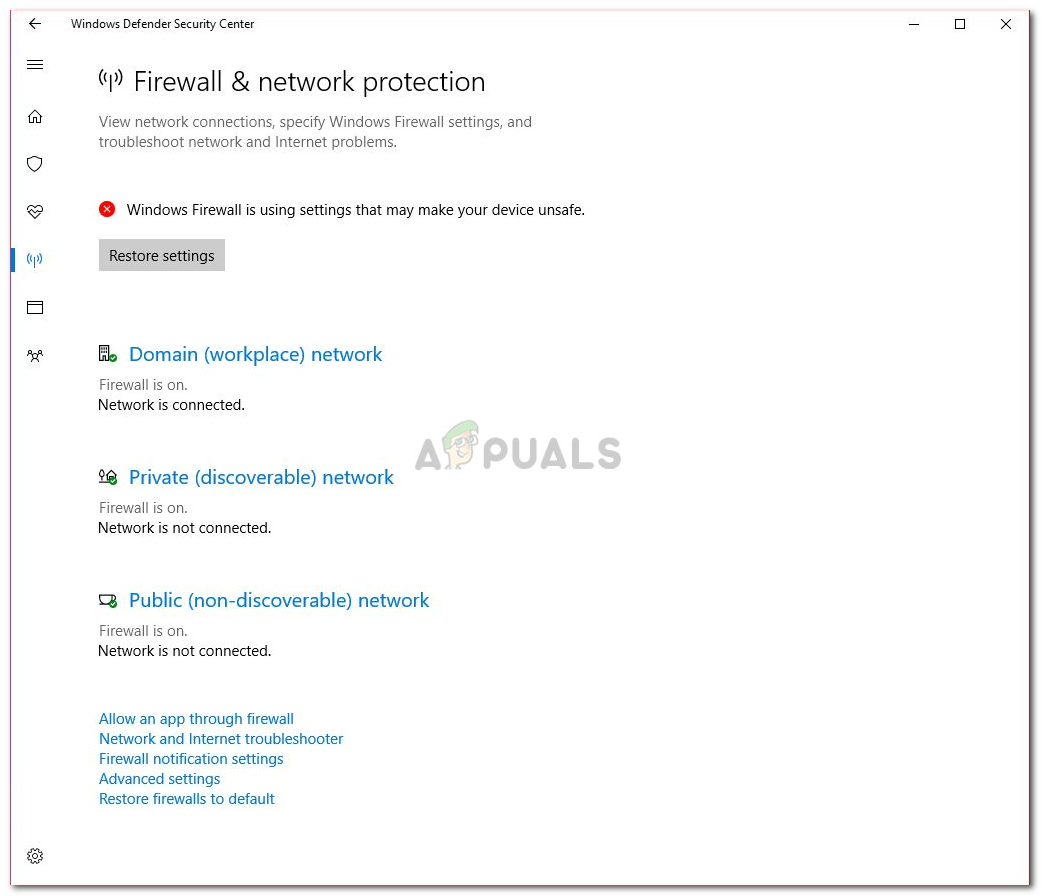Open the Settings gear icon
Image resolution: width=1041 pixels, height=896 pixels.
(x=35, y=856)
